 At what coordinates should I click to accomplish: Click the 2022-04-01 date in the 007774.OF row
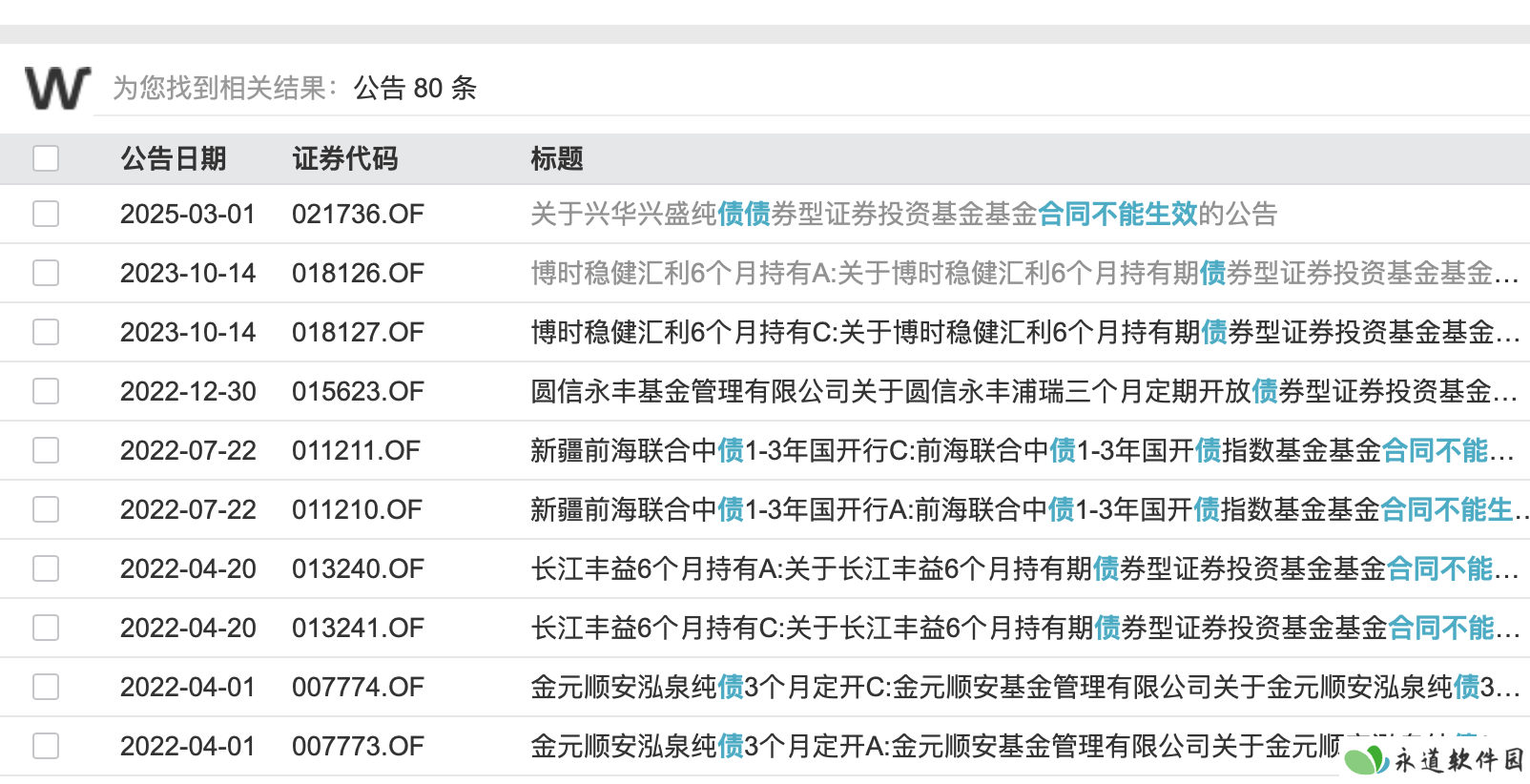[188, 687]
